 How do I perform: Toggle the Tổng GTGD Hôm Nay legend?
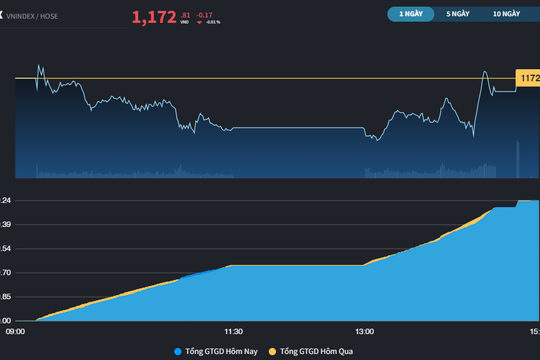tap(216, 351)
